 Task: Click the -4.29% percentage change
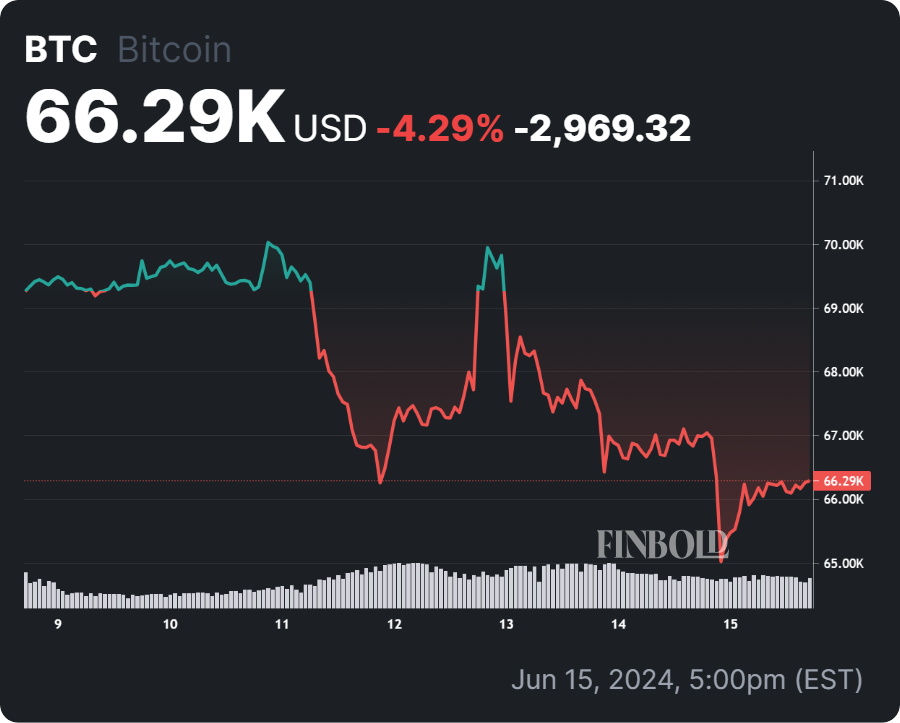coord(439,128)
